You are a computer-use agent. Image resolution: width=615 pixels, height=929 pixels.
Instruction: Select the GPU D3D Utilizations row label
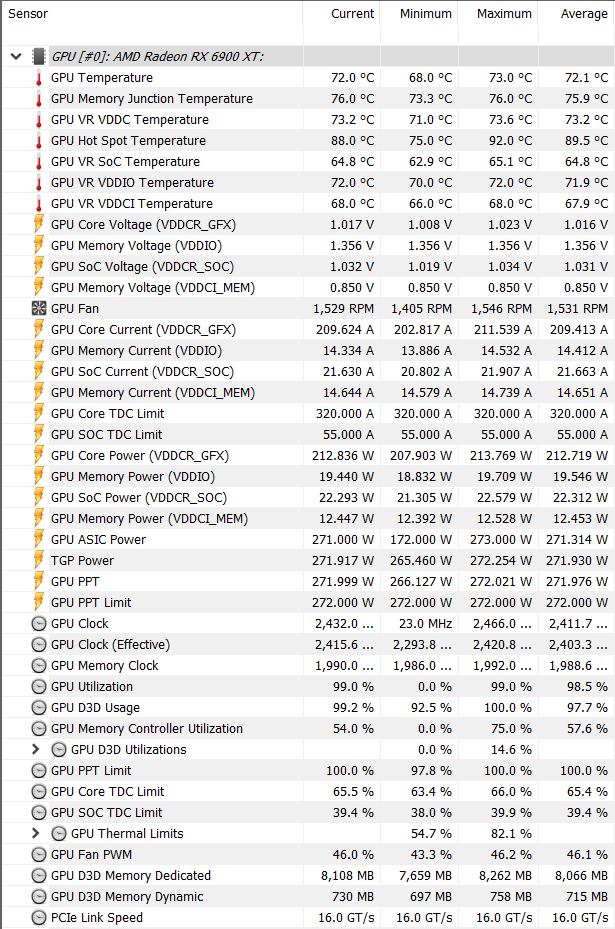point(129,749)
